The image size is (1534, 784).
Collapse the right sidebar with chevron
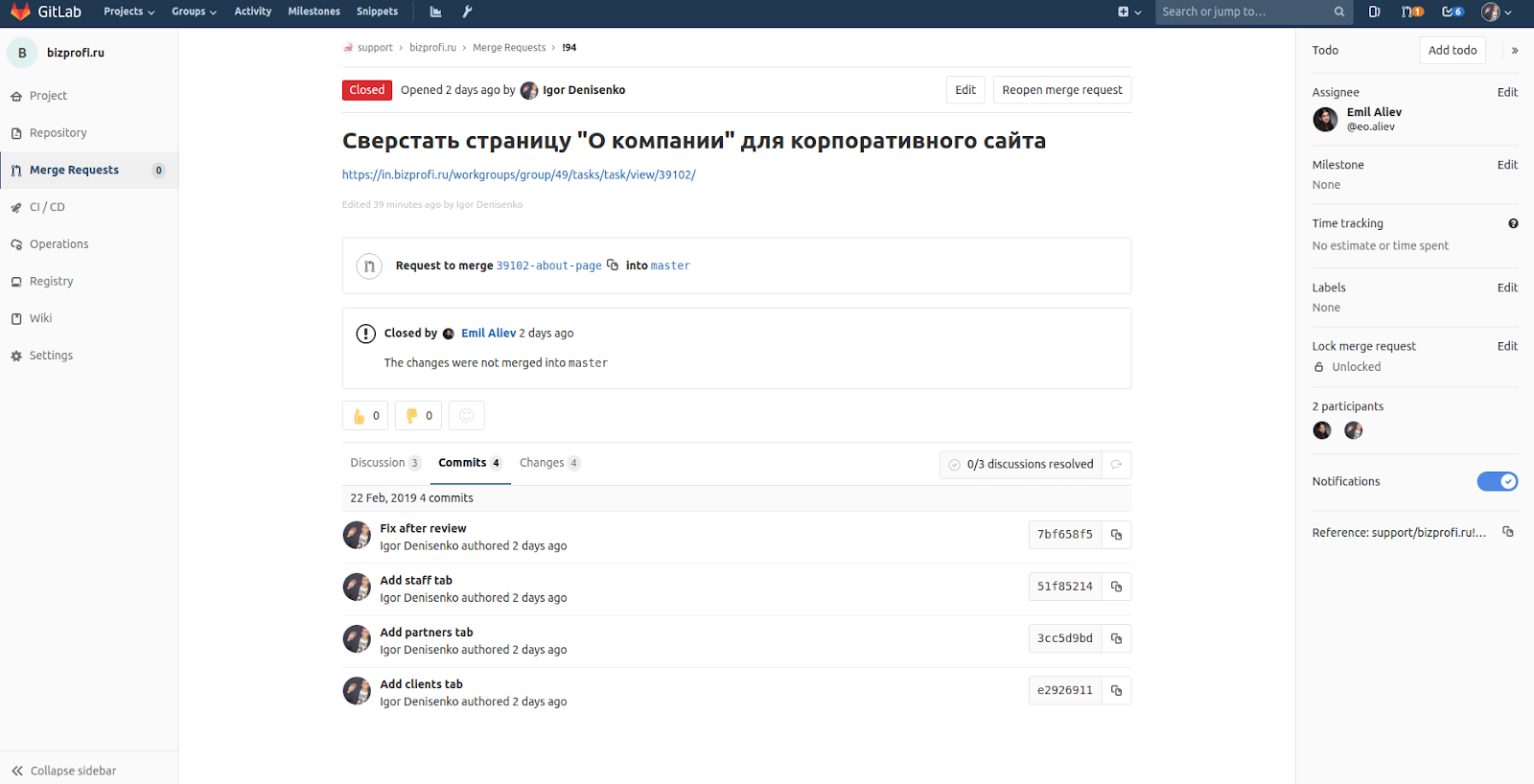[1515, 51]
